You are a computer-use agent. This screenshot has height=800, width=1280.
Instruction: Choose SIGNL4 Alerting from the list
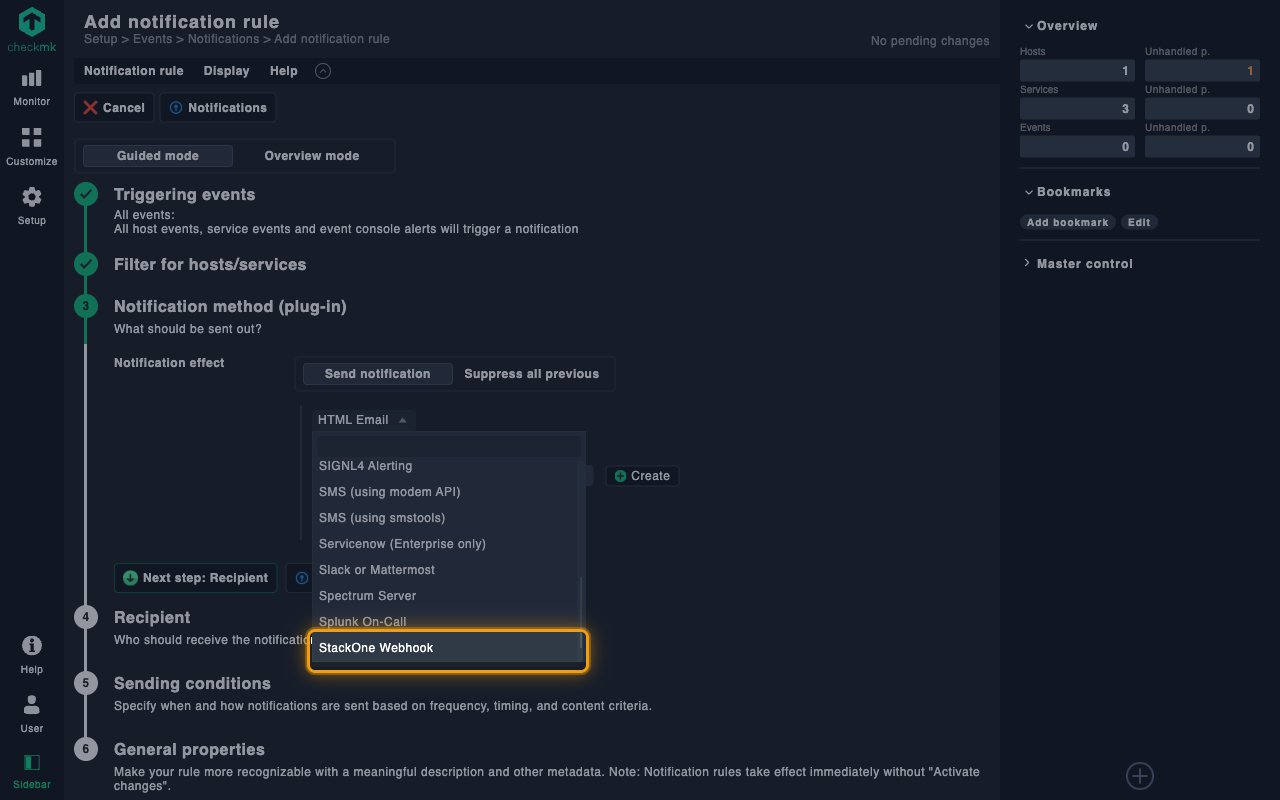point(447,466)
